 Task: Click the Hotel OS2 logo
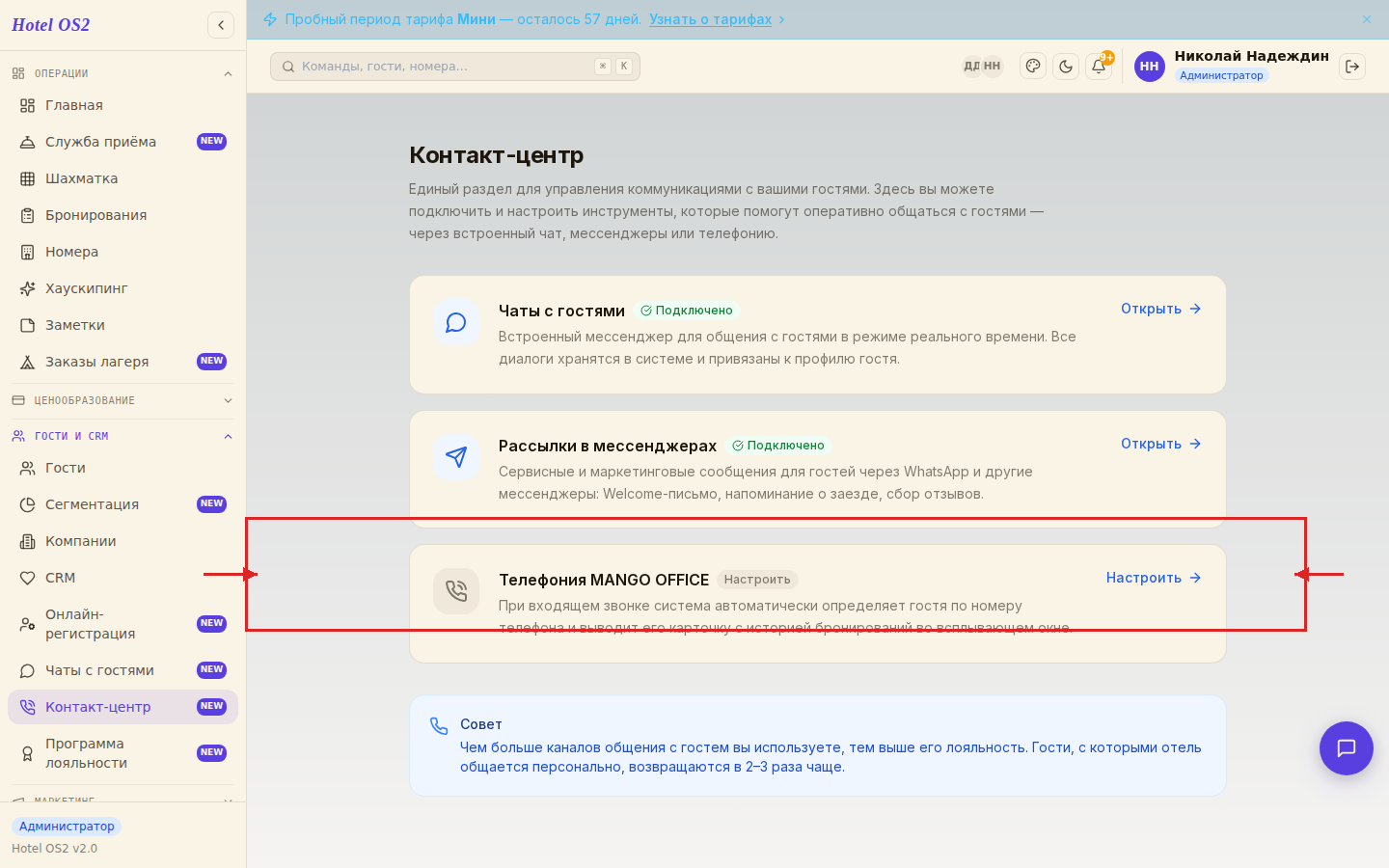tap(50, 25)
